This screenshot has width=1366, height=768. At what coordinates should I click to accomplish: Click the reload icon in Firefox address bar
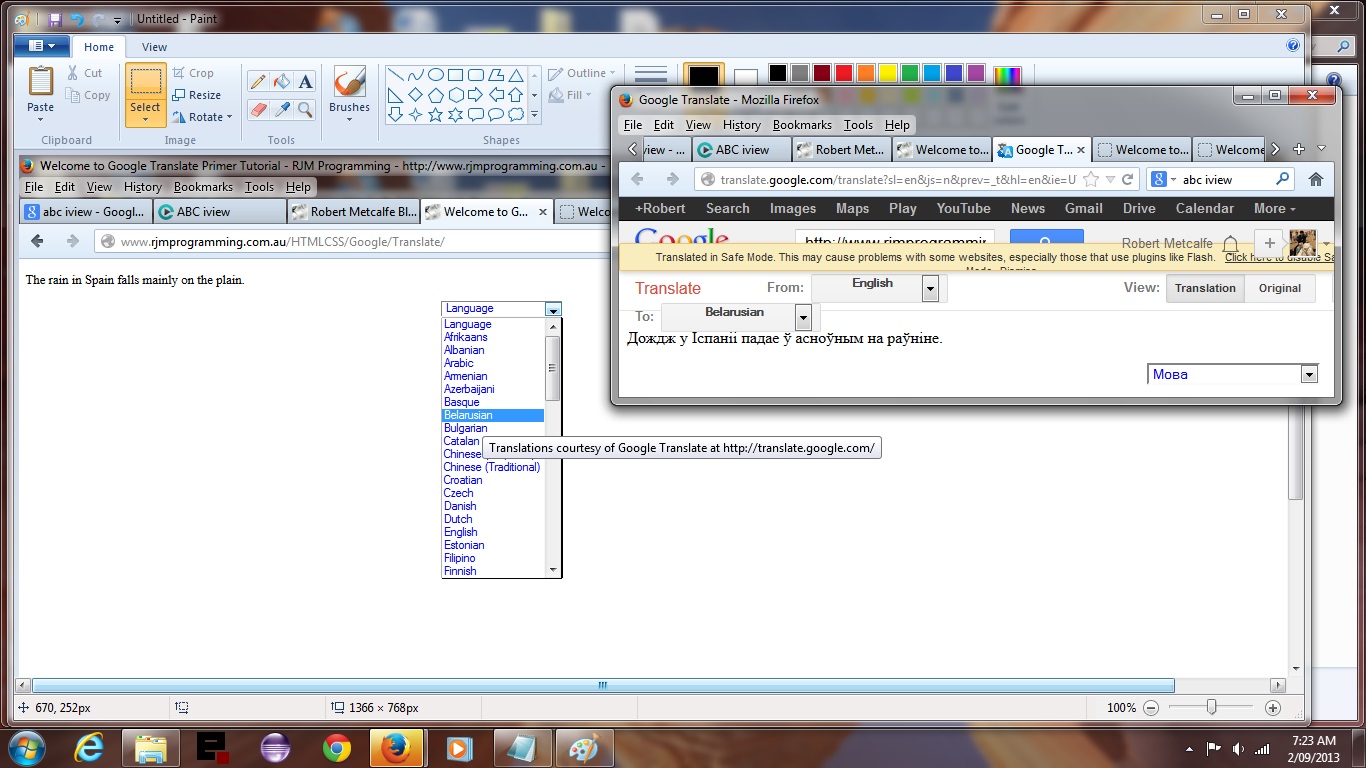tap(1128, 180)
